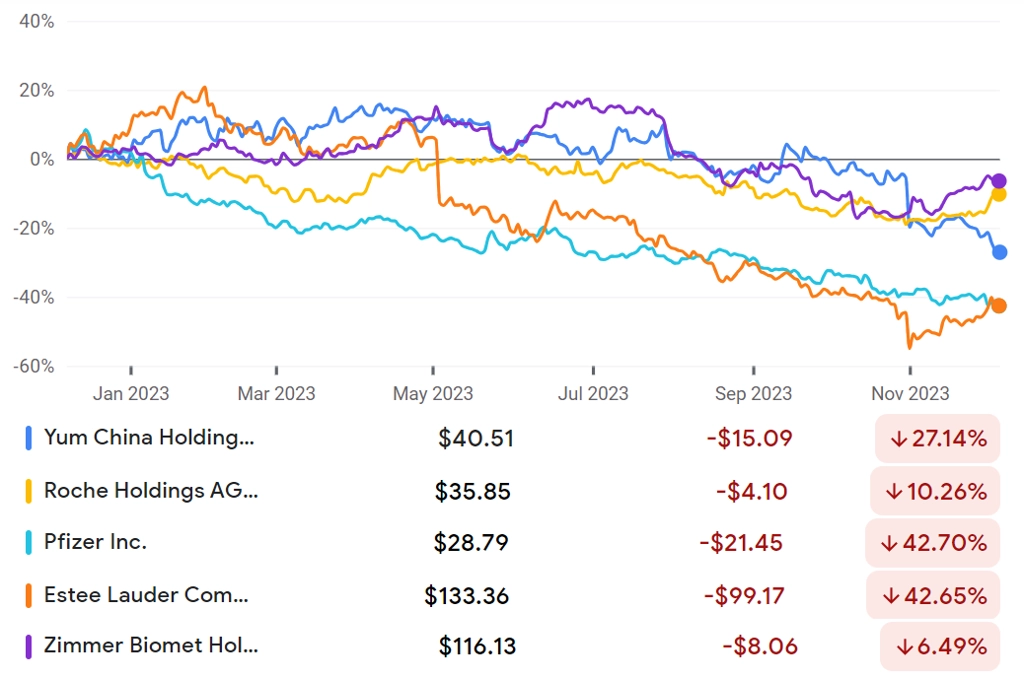The image size is (1024, 679).
Task: Click the orange Estee Lauder color marker
Action: click(29, 595)
